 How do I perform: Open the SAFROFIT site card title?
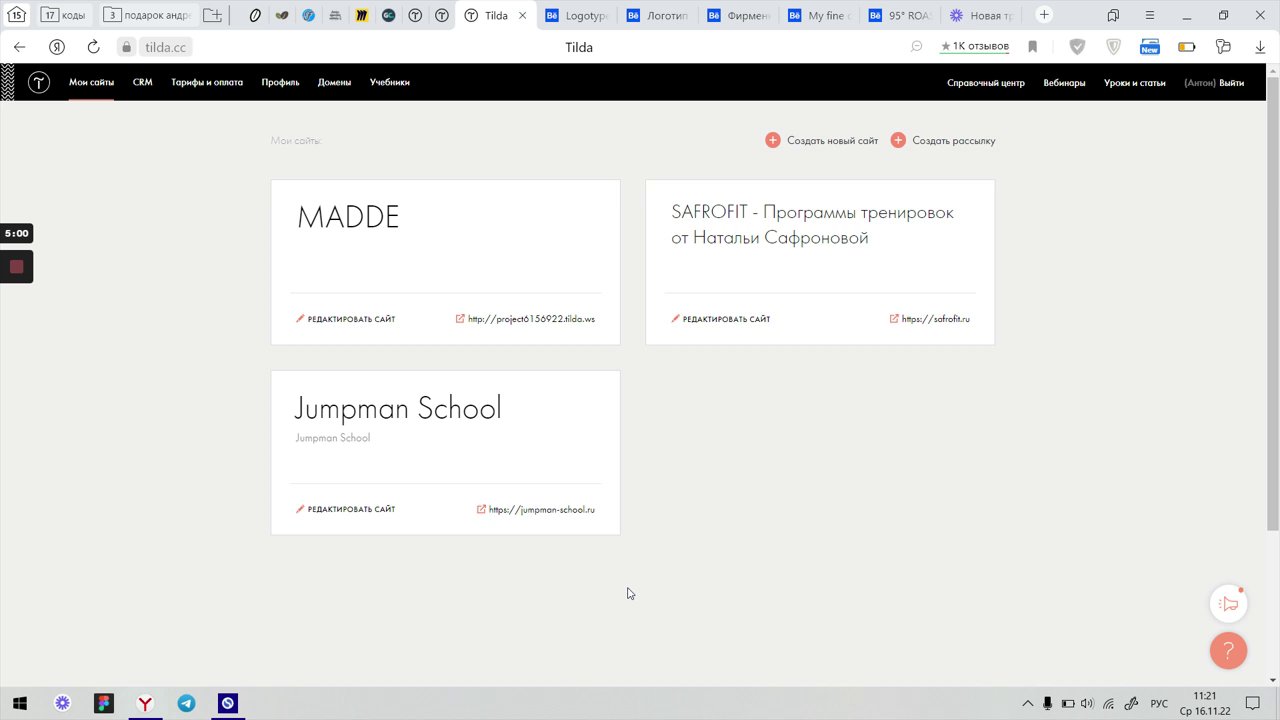(812, 225)
